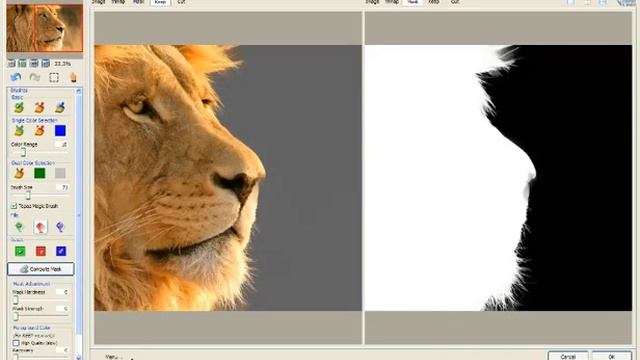Switch left view to the Keep tab
Screen dimensions: 640x360
tap(160, 2)
